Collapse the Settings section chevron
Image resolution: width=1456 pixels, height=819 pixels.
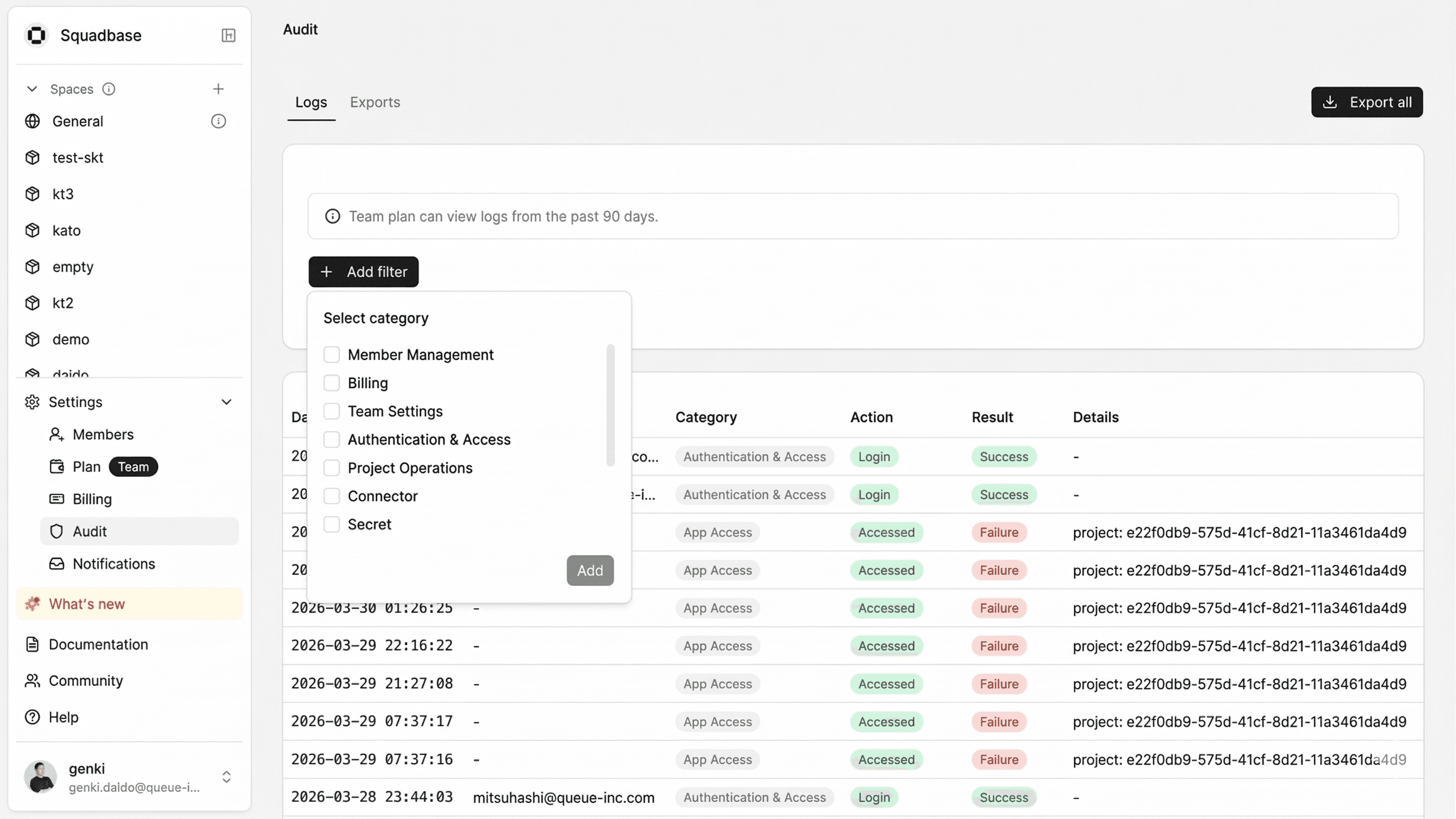[x=227, y=402]
